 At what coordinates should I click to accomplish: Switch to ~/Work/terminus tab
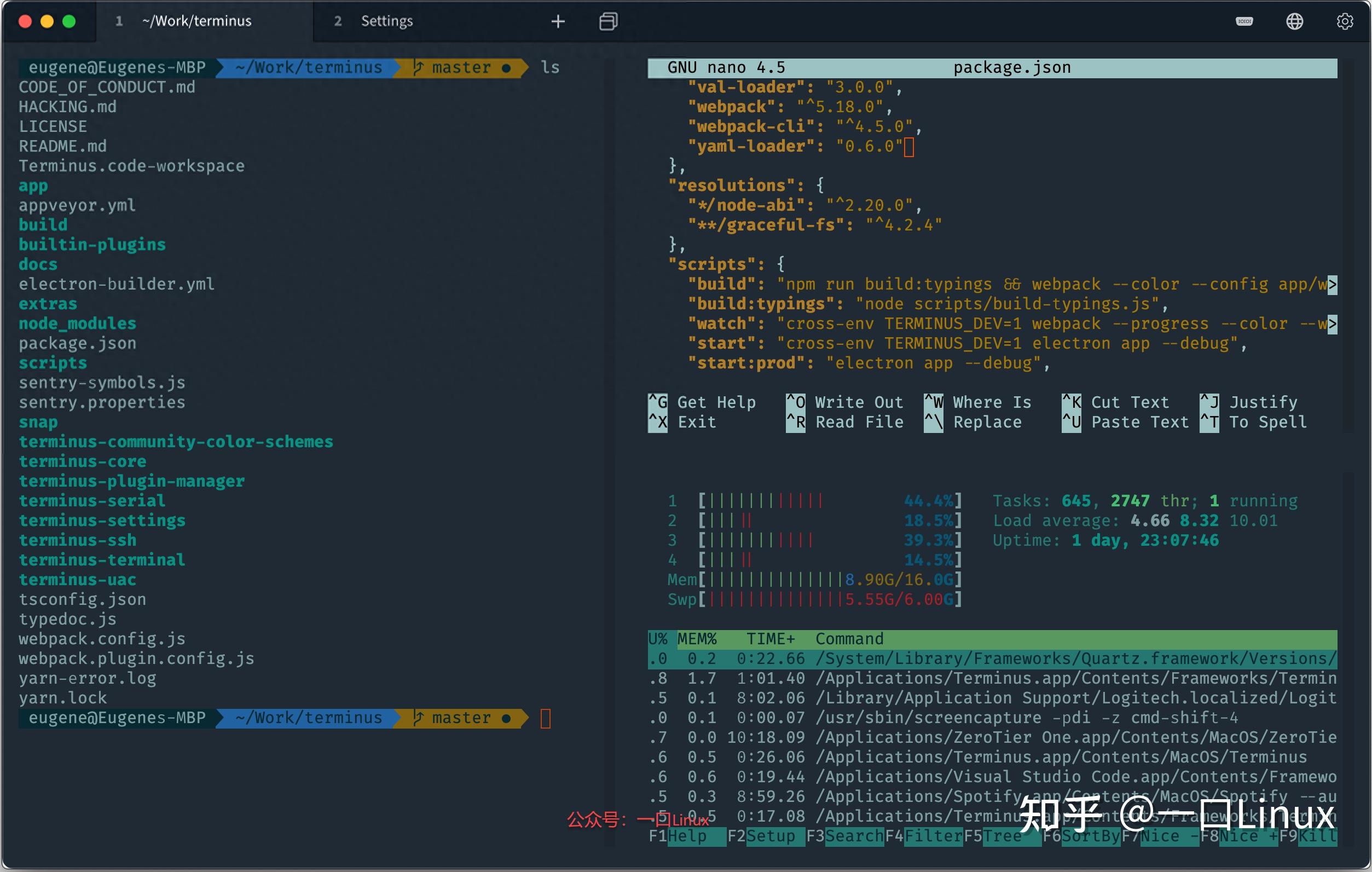[x=204, y=21]
